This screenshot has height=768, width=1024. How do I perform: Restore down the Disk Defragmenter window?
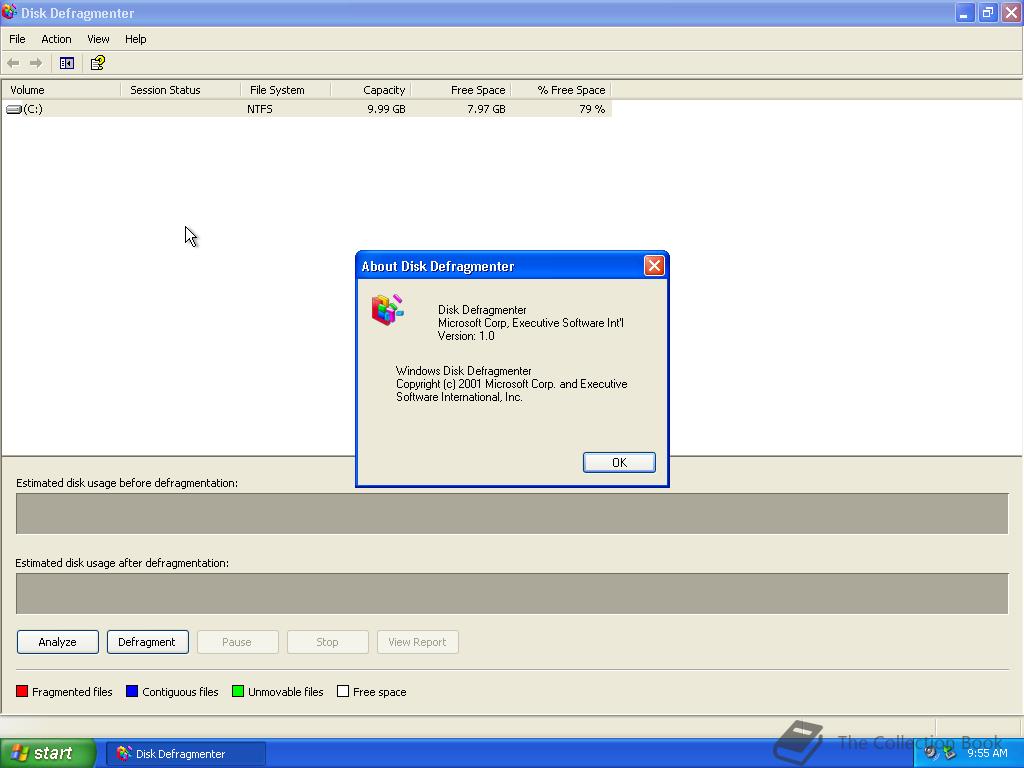click(x=987, y=12)
